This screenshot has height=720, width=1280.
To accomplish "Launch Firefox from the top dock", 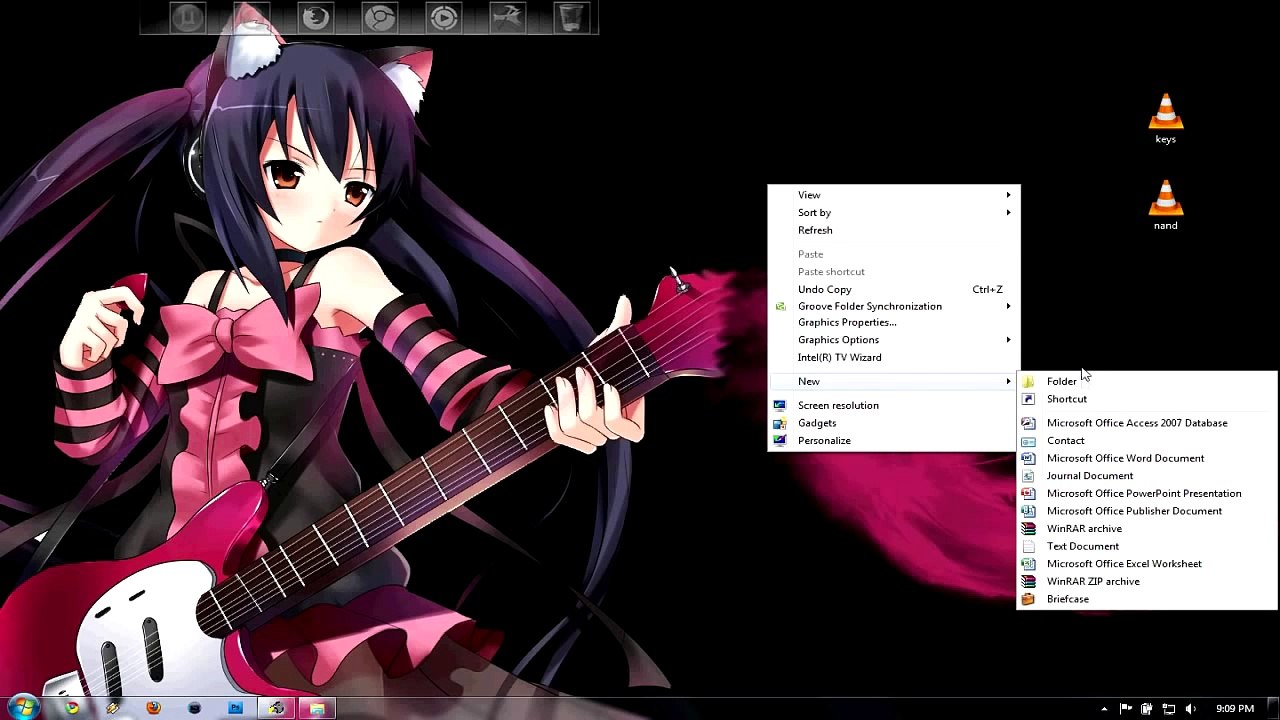I will tap(316, 17).
